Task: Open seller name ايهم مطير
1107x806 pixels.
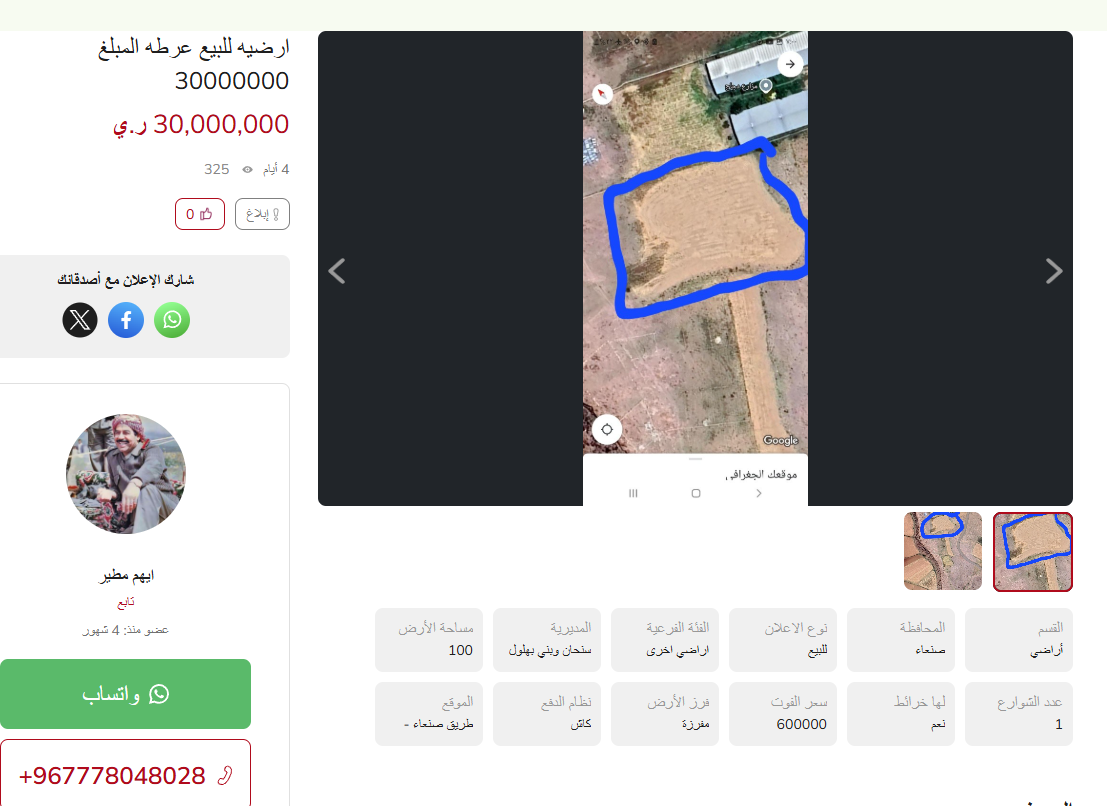Action: click(126, 575)
